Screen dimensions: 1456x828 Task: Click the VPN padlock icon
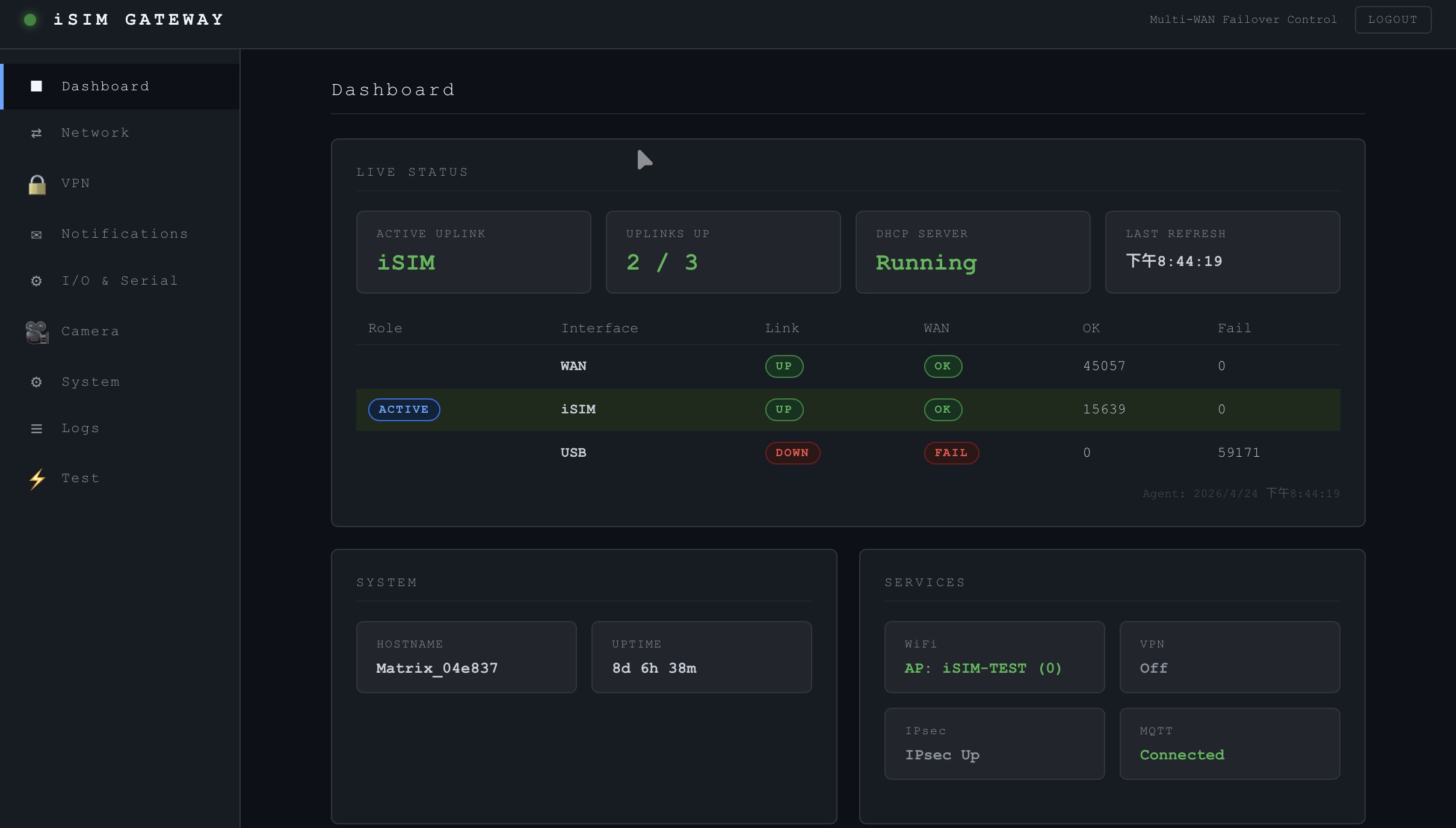(x=37, y=185)
